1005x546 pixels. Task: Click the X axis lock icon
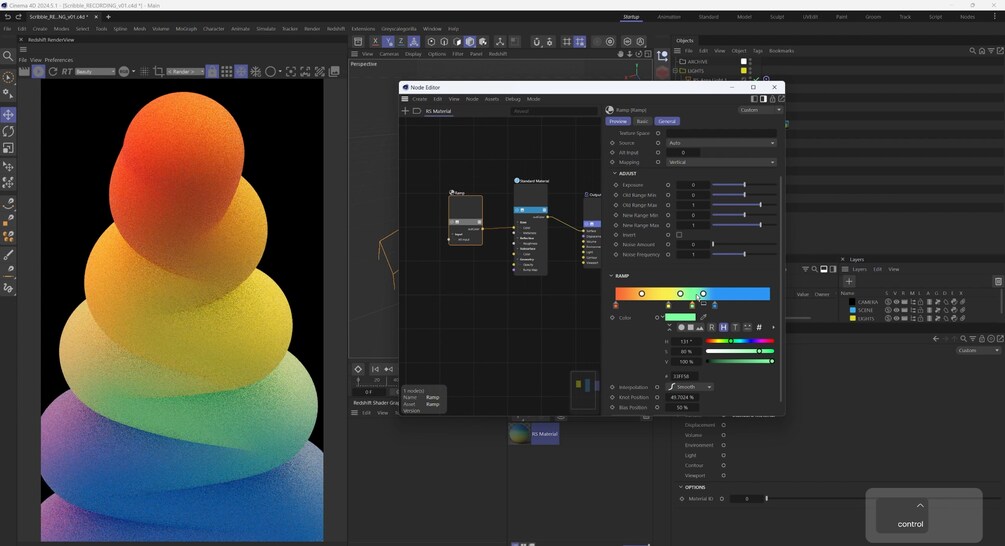(x=375, y=42)
